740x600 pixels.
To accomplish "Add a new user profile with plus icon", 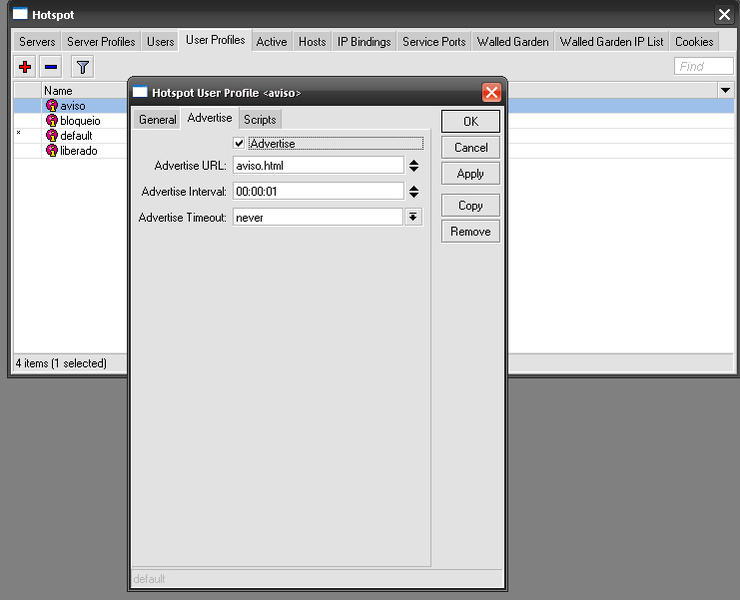I will point(25,67).
